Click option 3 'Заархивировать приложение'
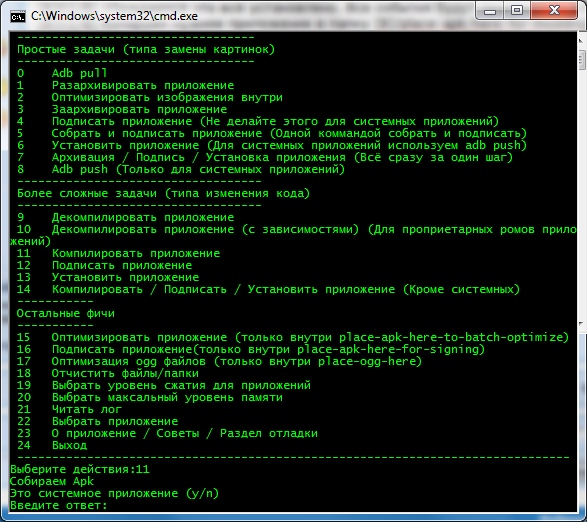This screenshot has height=522, width=587. click(122, 109)
